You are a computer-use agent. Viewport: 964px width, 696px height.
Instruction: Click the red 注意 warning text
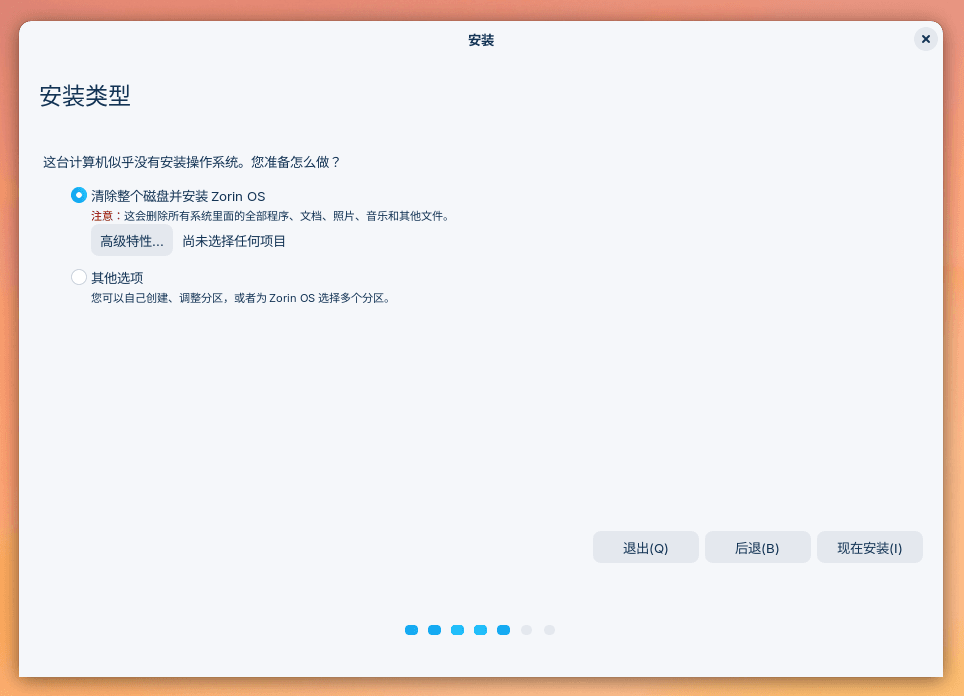[103, 215]
